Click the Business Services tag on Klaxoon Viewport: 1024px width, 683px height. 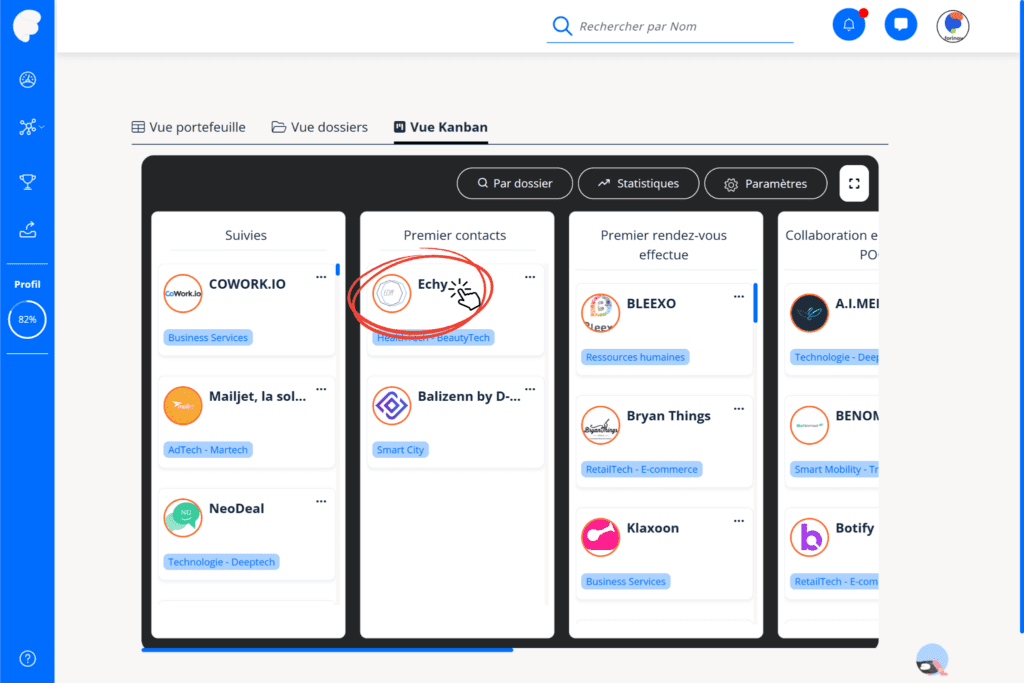[626, 582]
